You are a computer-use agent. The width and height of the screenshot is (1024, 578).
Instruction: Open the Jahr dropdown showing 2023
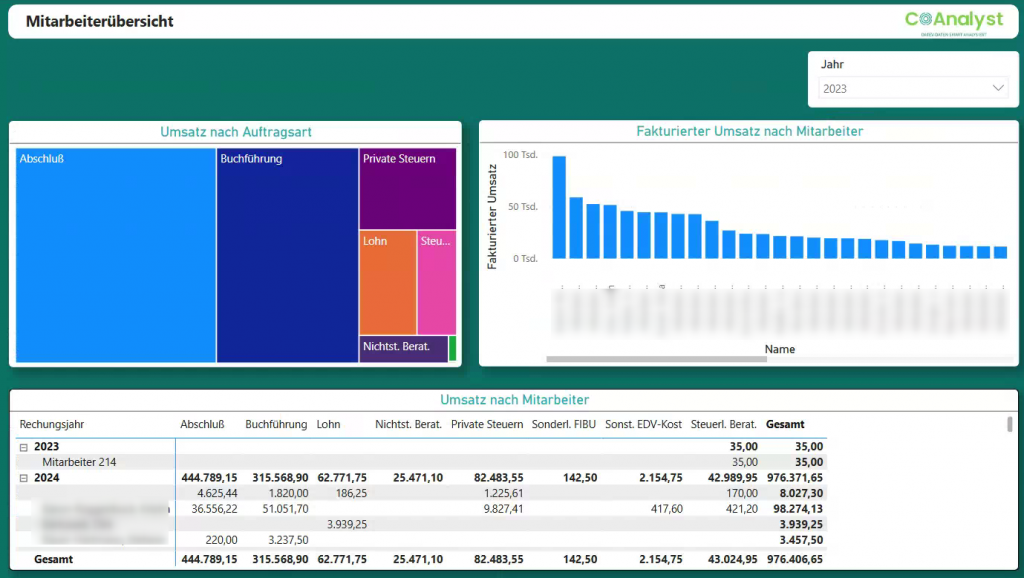click(913, 88)
